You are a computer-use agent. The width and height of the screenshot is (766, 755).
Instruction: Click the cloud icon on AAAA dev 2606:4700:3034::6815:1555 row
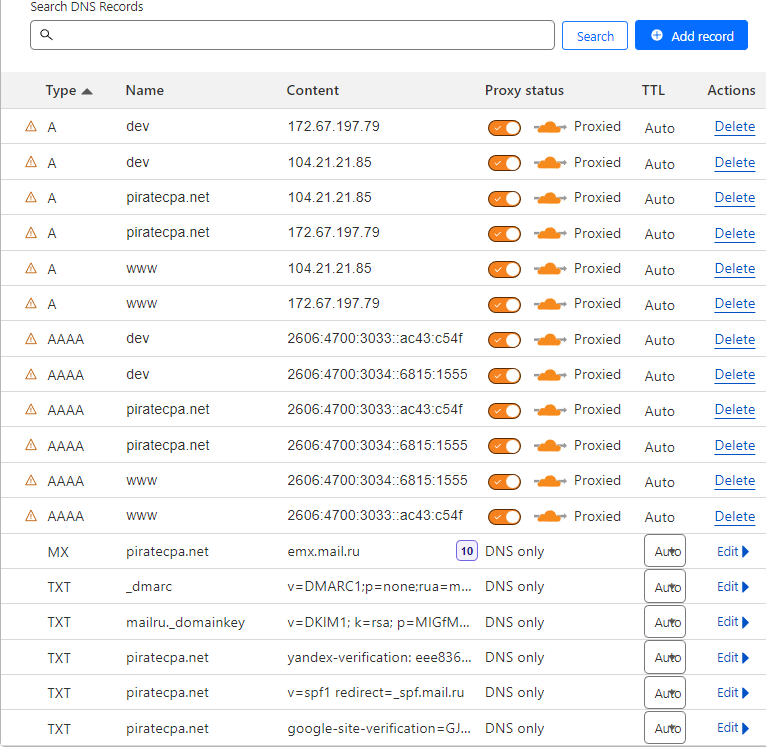coord(550,375)
